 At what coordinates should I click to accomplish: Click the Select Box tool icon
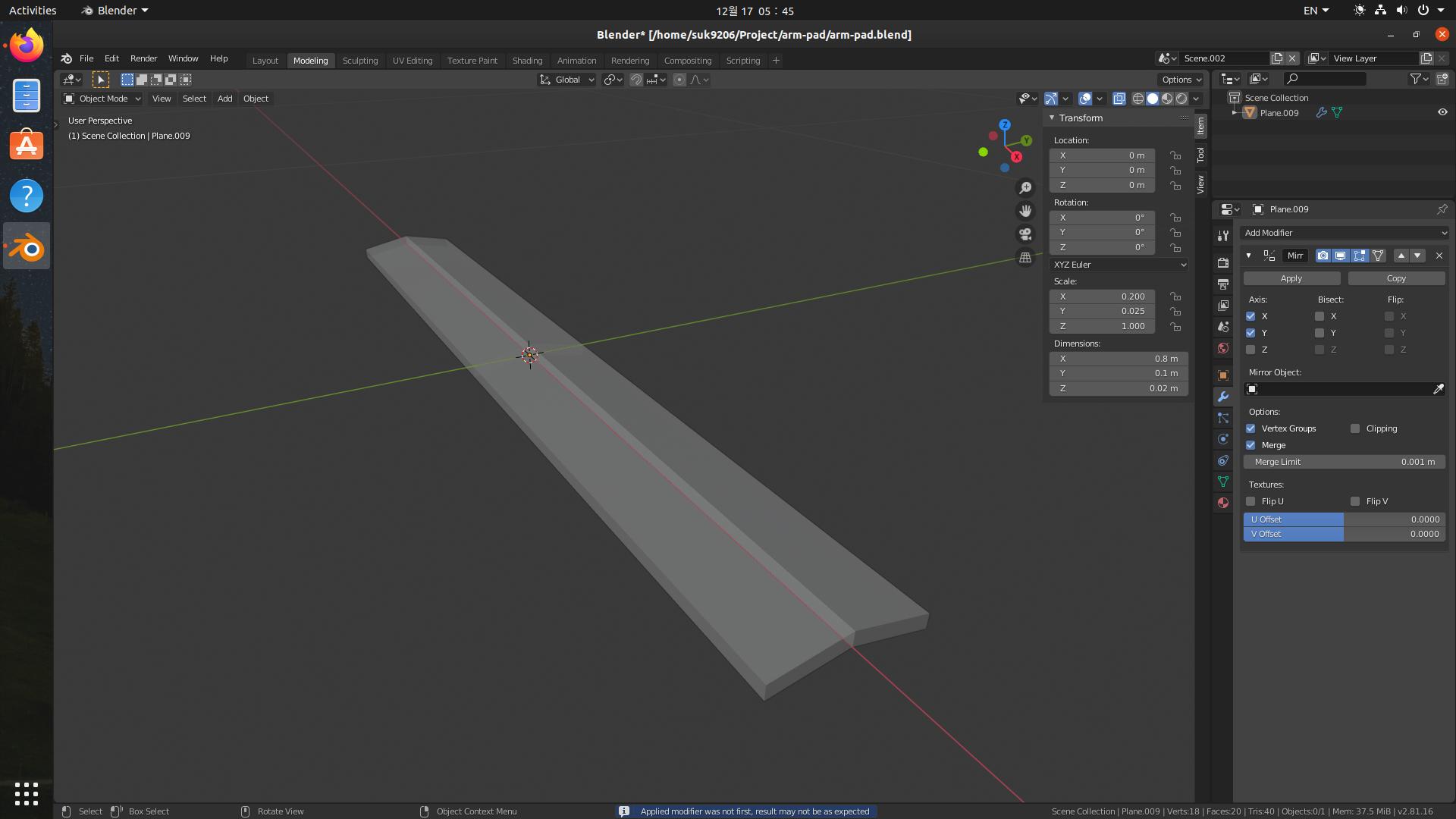(x=100, y=80)
